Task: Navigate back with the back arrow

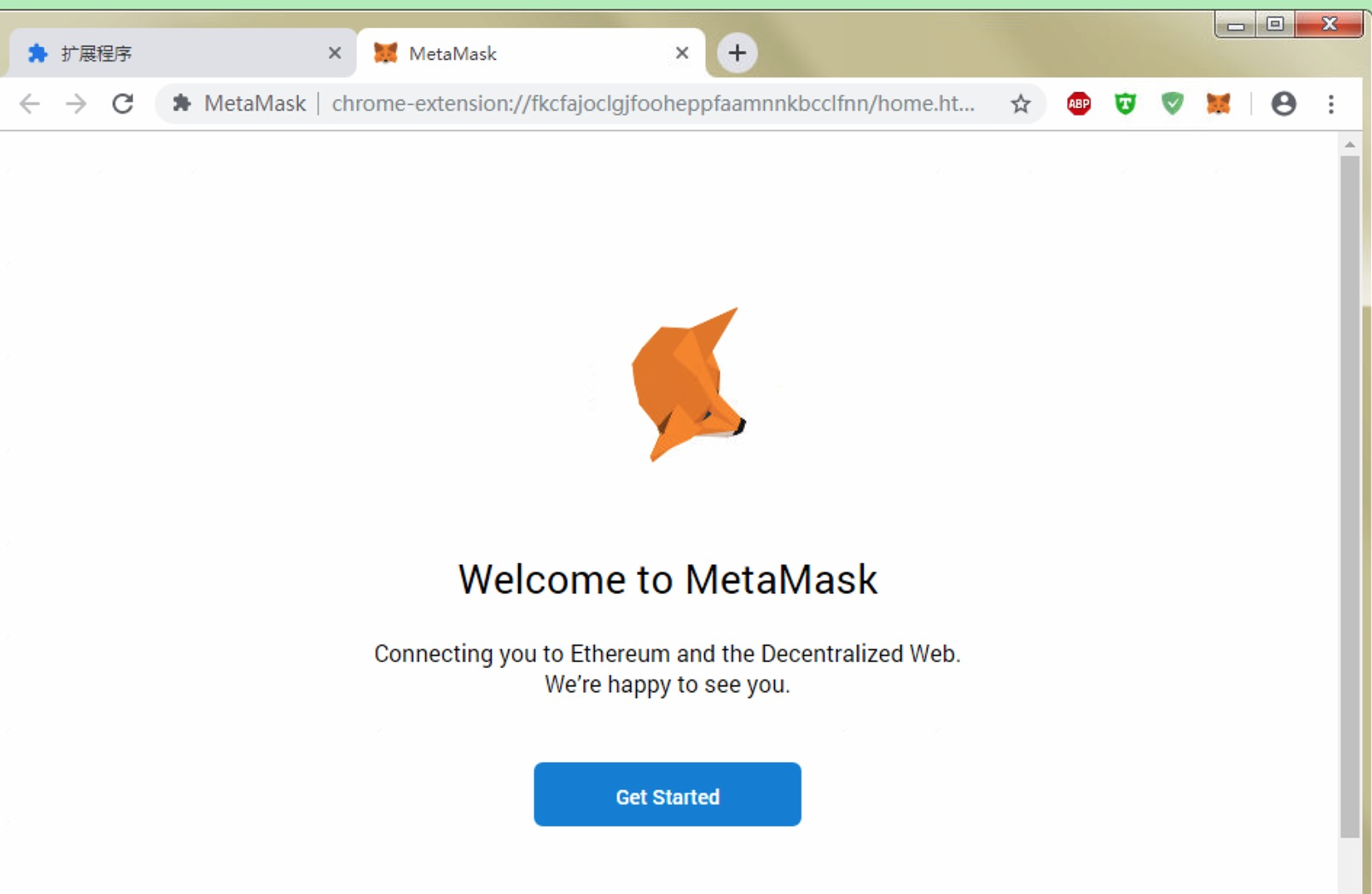Action: click(x=30, y=103)
